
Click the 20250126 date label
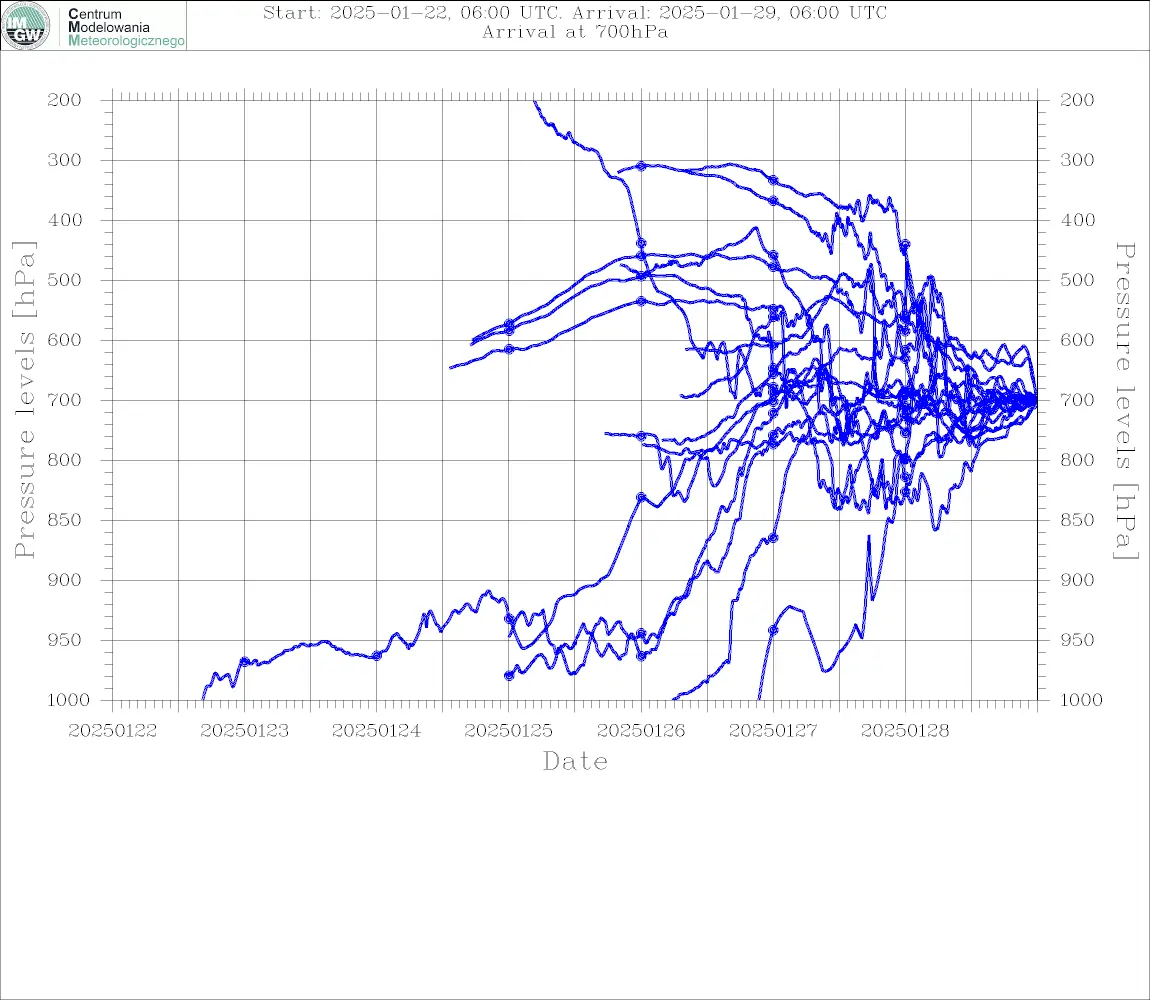(x=641, y=731)
